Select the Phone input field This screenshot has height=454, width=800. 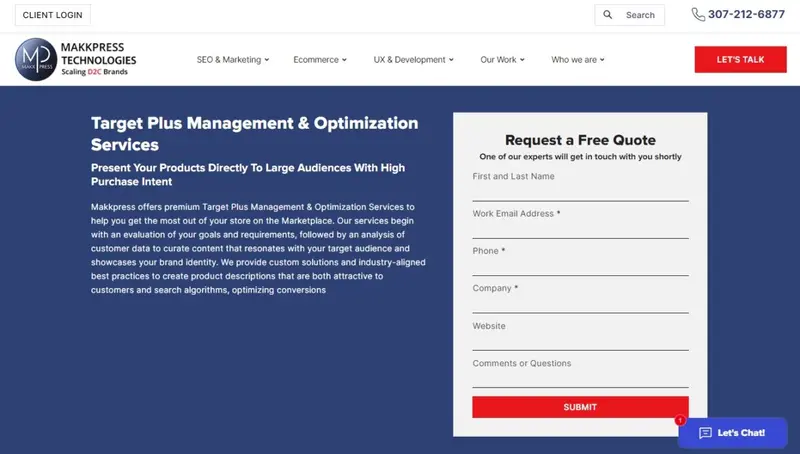point(580,266)
